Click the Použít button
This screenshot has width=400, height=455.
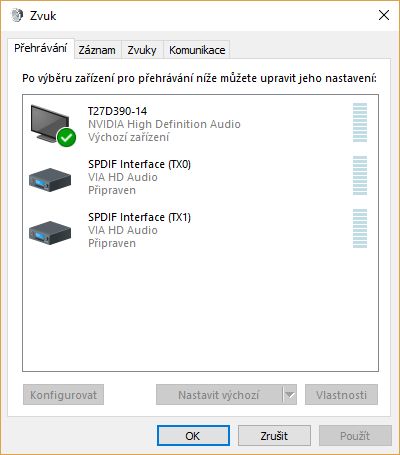tap(355, 436)
